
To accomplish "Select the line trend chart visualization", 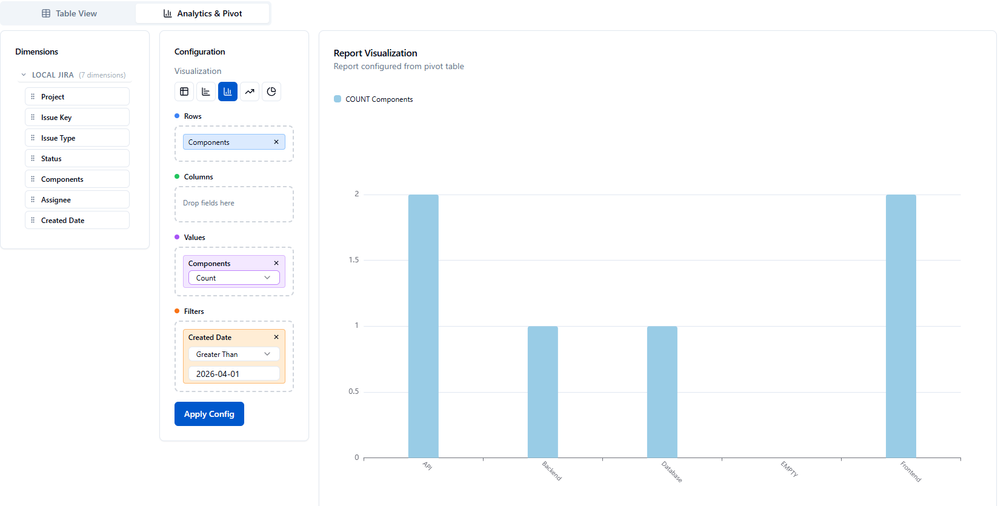I will point(250,92).
